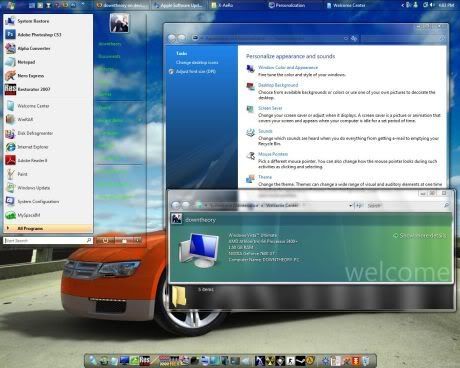Click the search magnifier in Start Search box

pyautogui.click(x=89, y=240)
